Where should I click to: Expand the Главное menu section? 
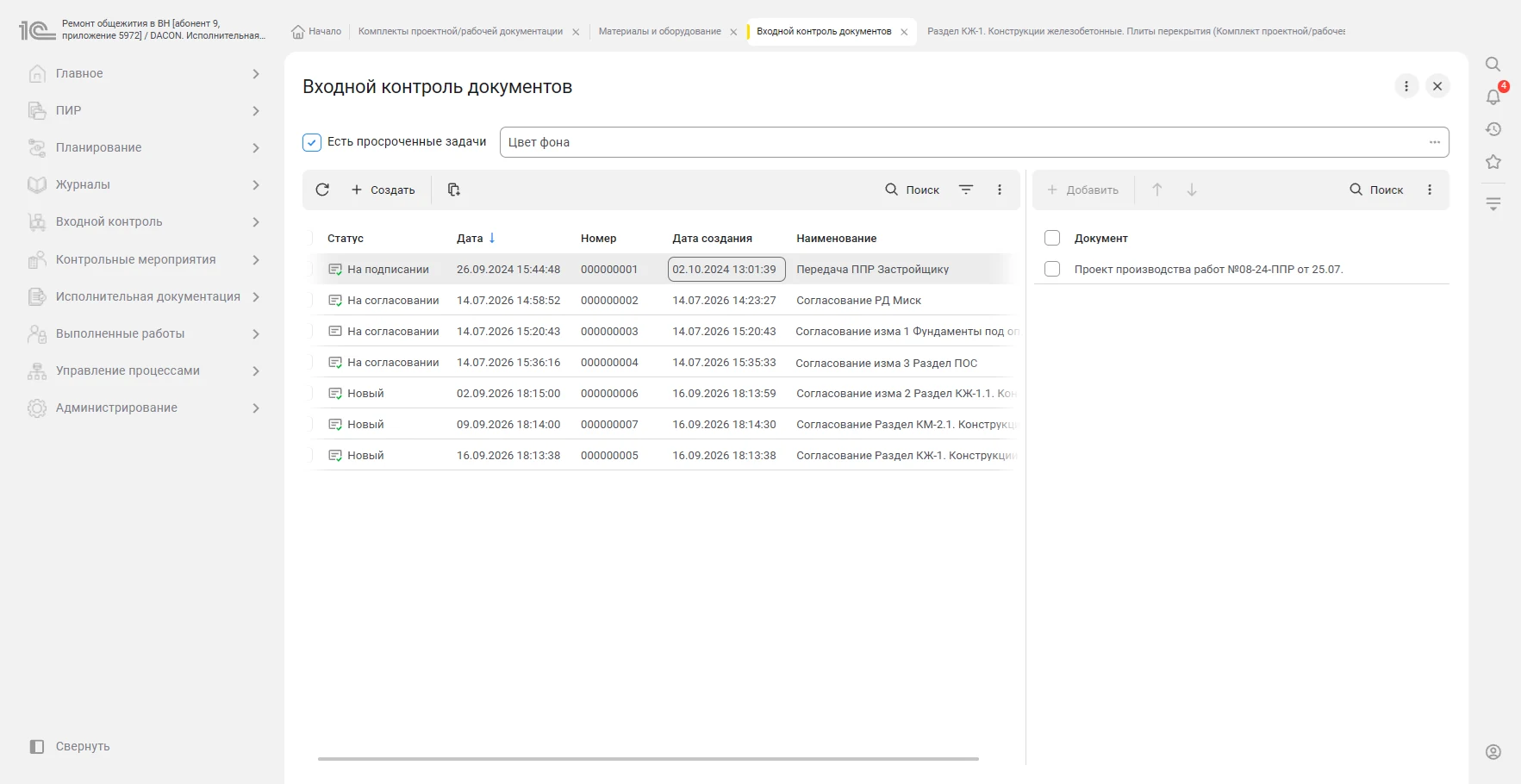tap(145, 74)
